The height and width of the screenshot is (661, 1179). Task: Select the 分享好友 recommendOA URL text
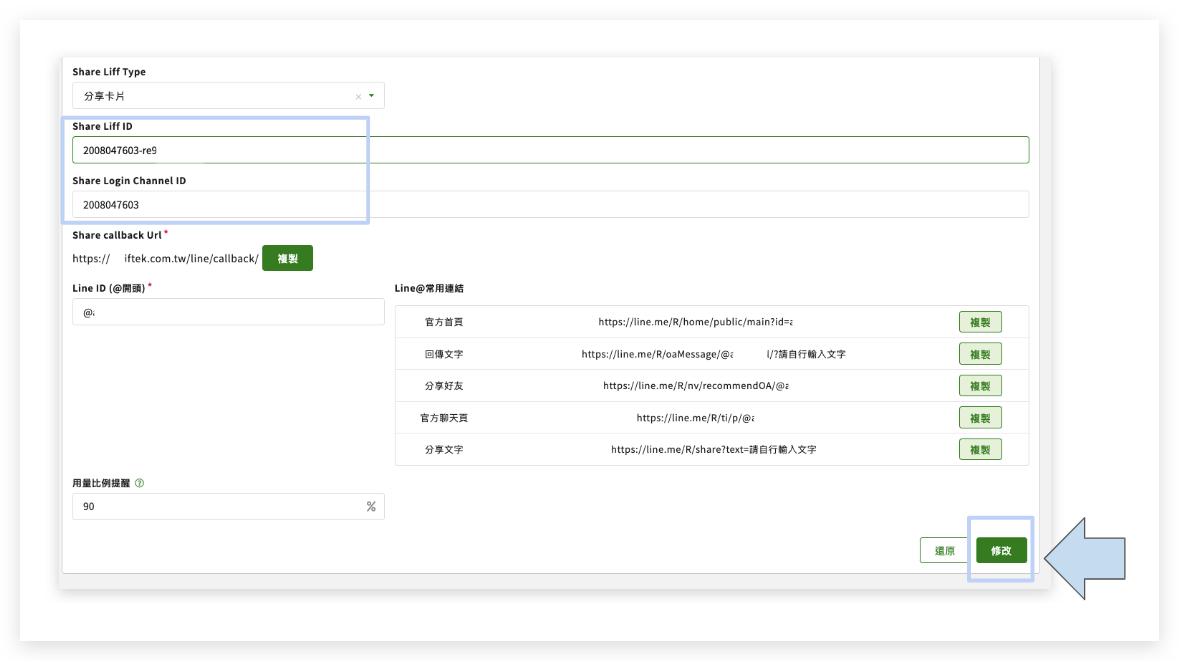click(695, 386)
